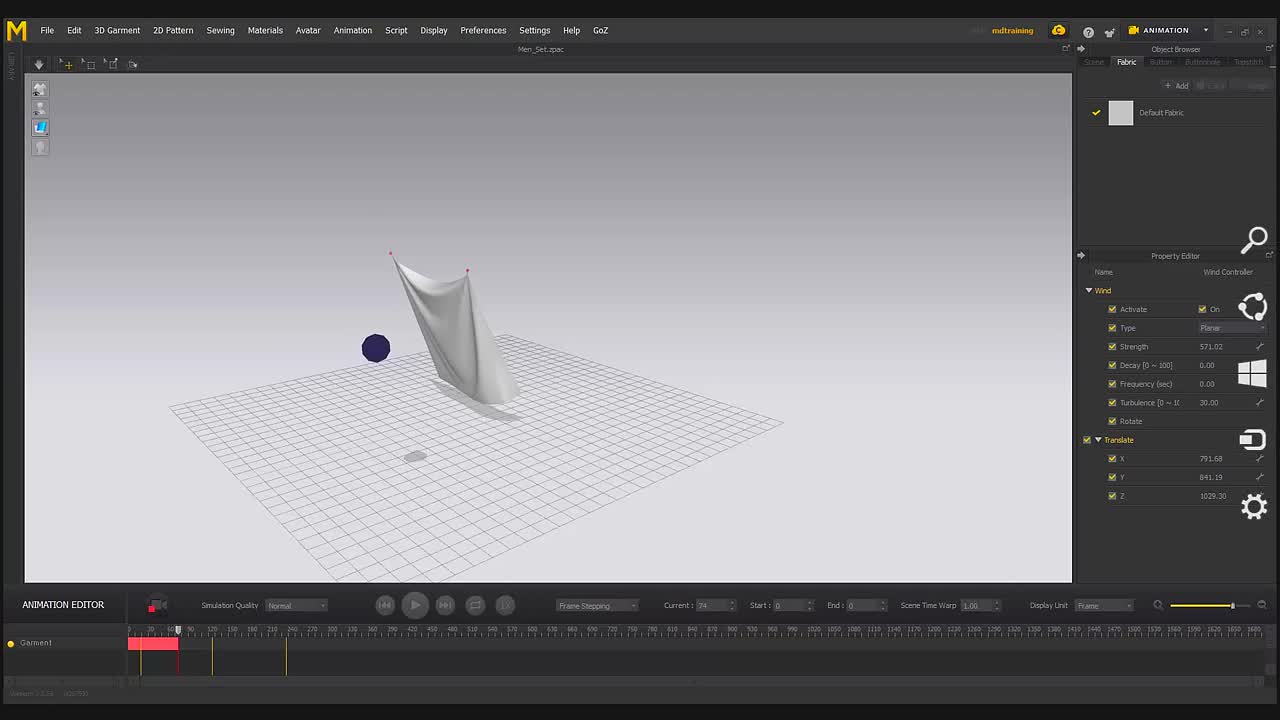The width and height of the screenshot is (1280, 720).
Task: Open the Animation menu
Action: [x=352, y=31]
